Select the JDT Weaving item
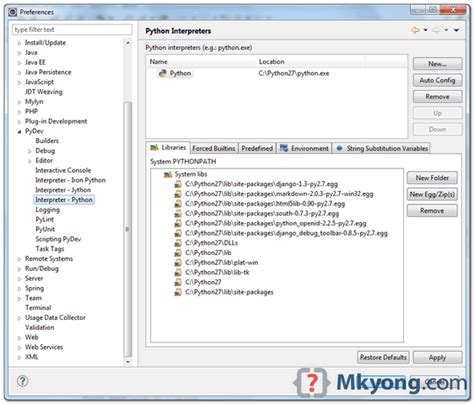This screenshot has height=404, width=474. pos(44,92)
